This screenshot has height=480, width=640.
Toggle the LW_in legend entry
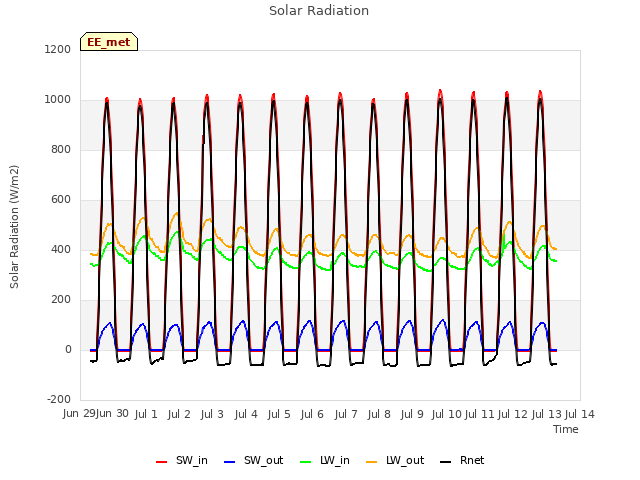tap(325, 461)
